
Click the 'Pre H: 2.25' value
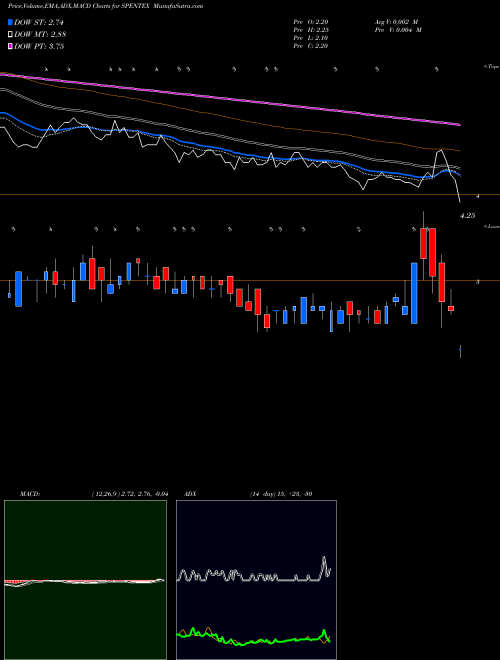coord(311,30)
